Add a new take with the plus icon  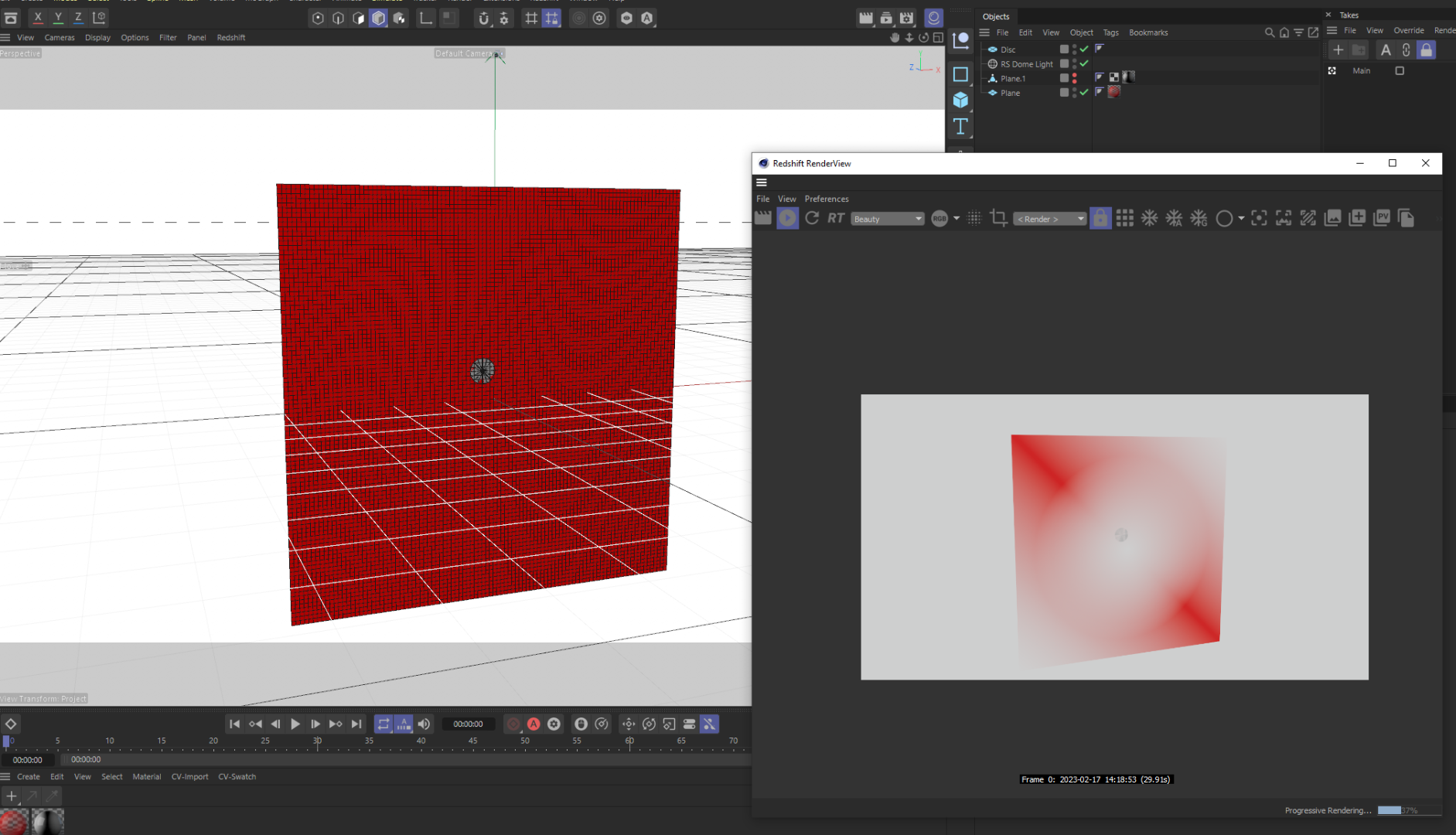[x=1338, y=50]
